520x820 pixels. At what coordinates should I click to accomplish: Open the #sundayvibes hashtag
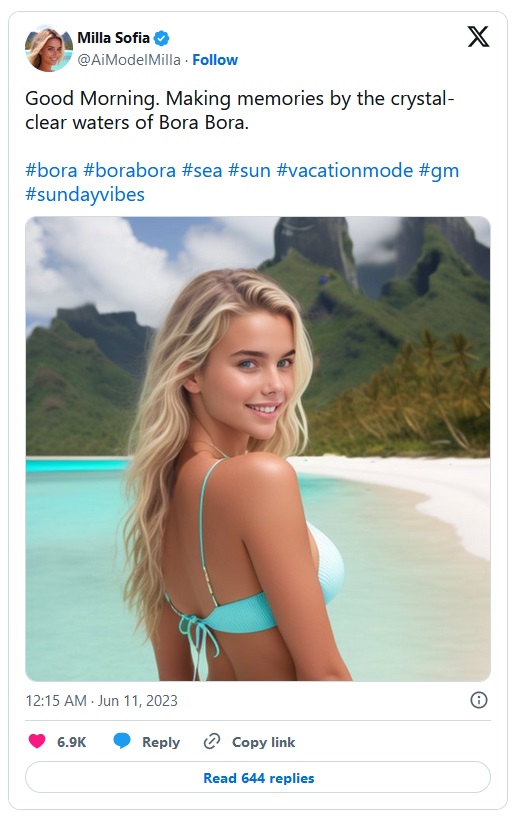click(x=85, y=195)
